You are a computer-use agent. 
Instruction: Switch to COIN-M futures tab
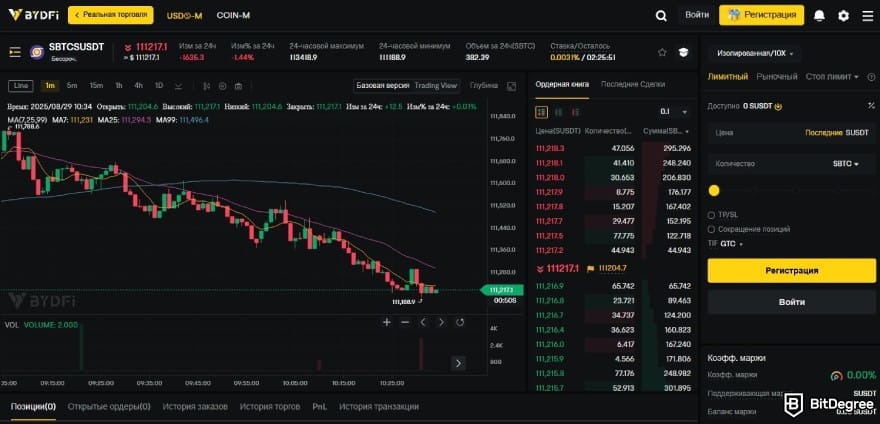pos(233,16)
